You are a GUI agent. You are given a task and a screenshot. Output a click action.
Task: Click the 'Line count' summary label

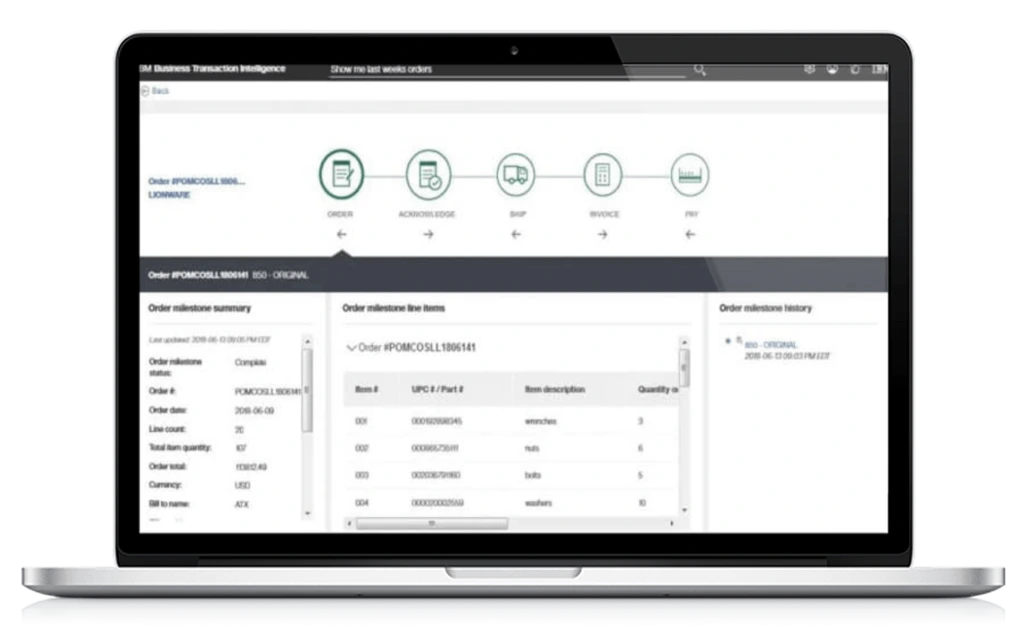[x=167, y=429]
